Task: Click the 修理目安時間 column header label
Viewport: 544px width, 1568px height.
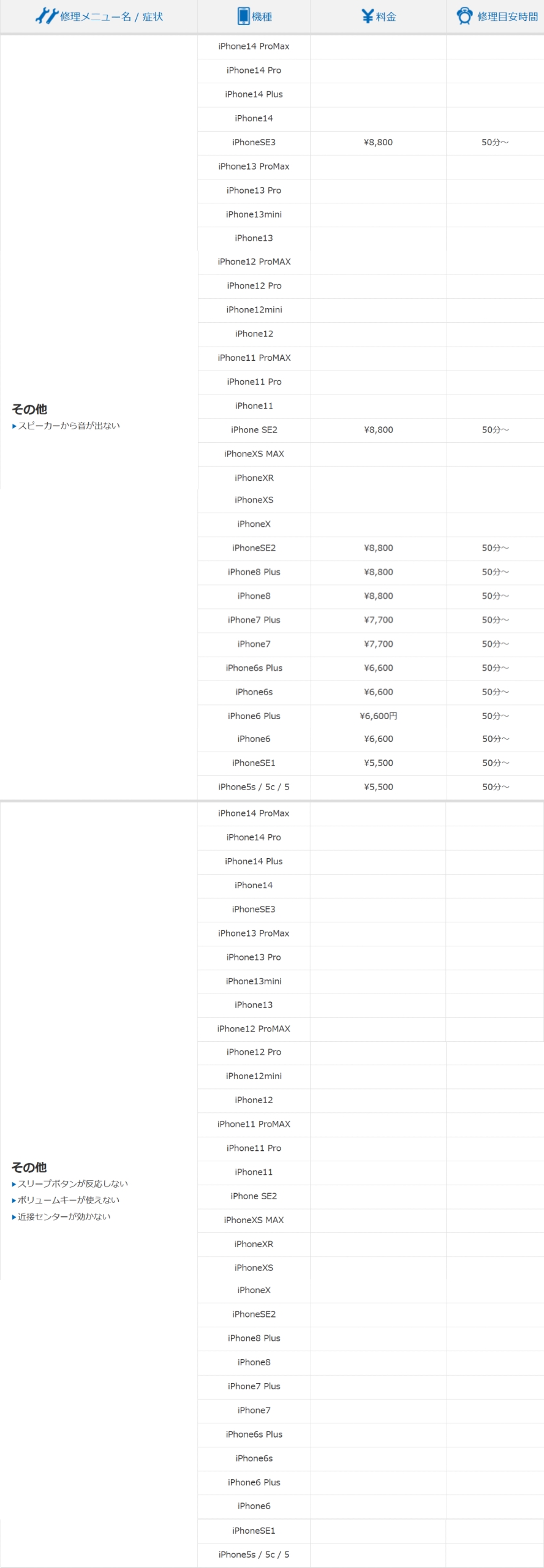Action: point(507,17)
